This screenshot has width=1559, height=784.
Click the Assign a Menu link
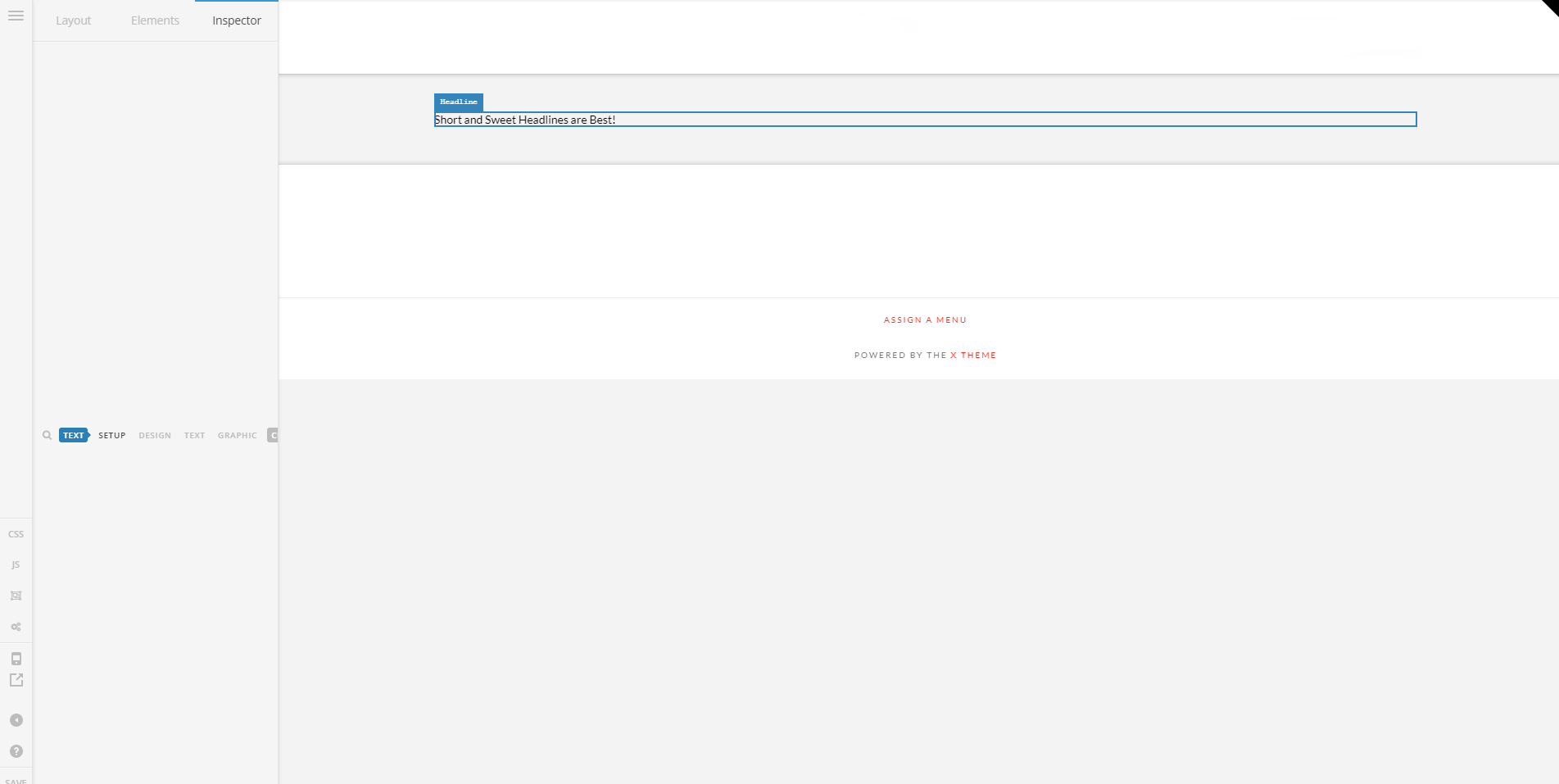(x=925, y=320)
